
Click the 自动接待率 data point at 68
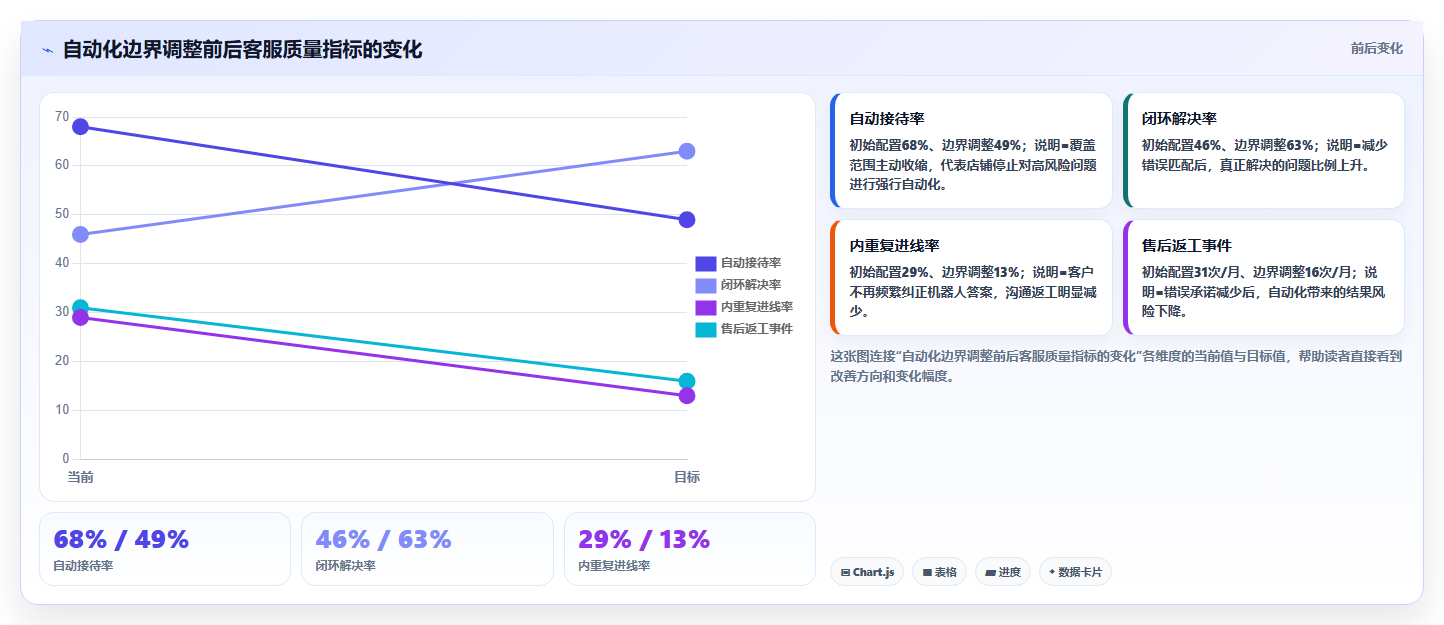(80, 127)
